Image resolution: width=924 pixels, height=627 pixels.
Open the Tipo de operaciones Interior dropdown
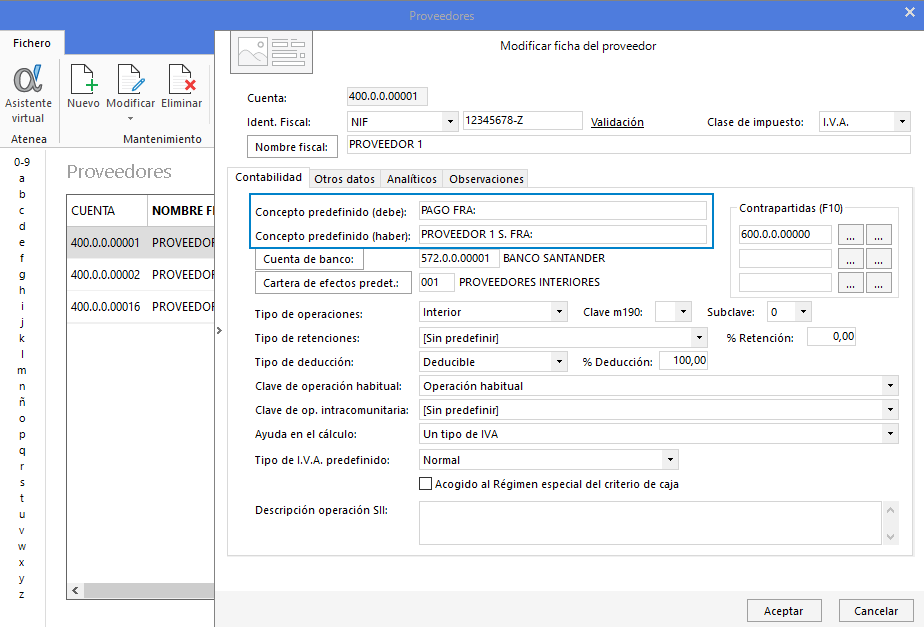point(562,311)
